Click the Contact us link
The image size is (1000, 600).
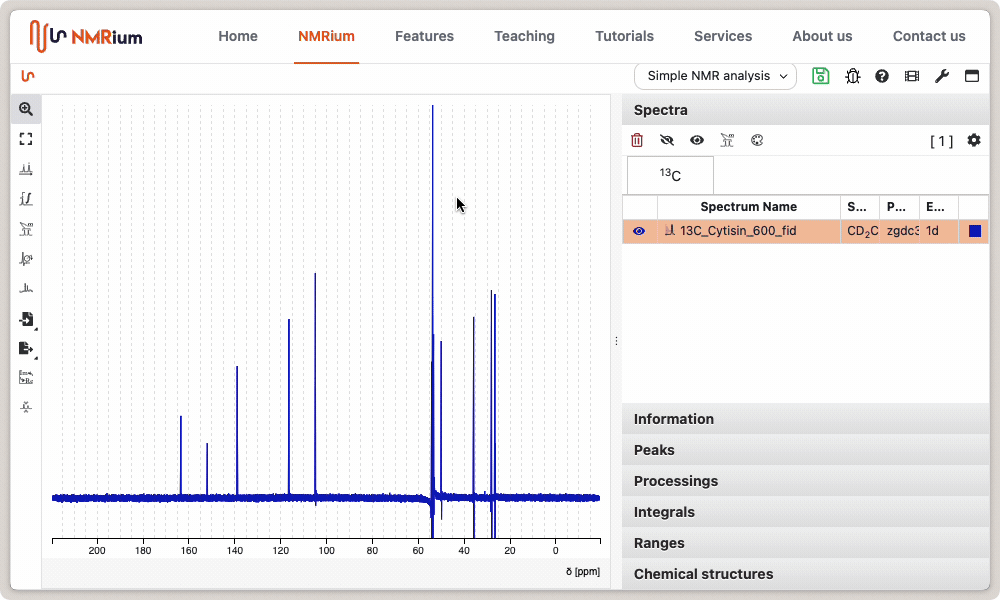(x=929, y=36)
